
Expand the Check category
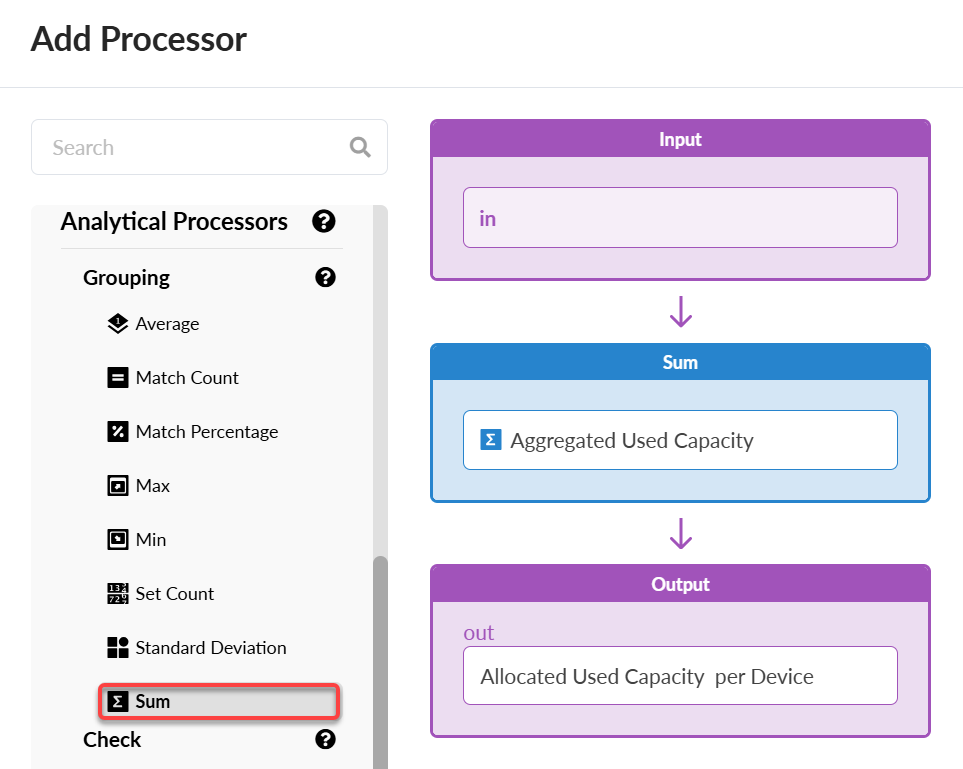tap(112, 739)
